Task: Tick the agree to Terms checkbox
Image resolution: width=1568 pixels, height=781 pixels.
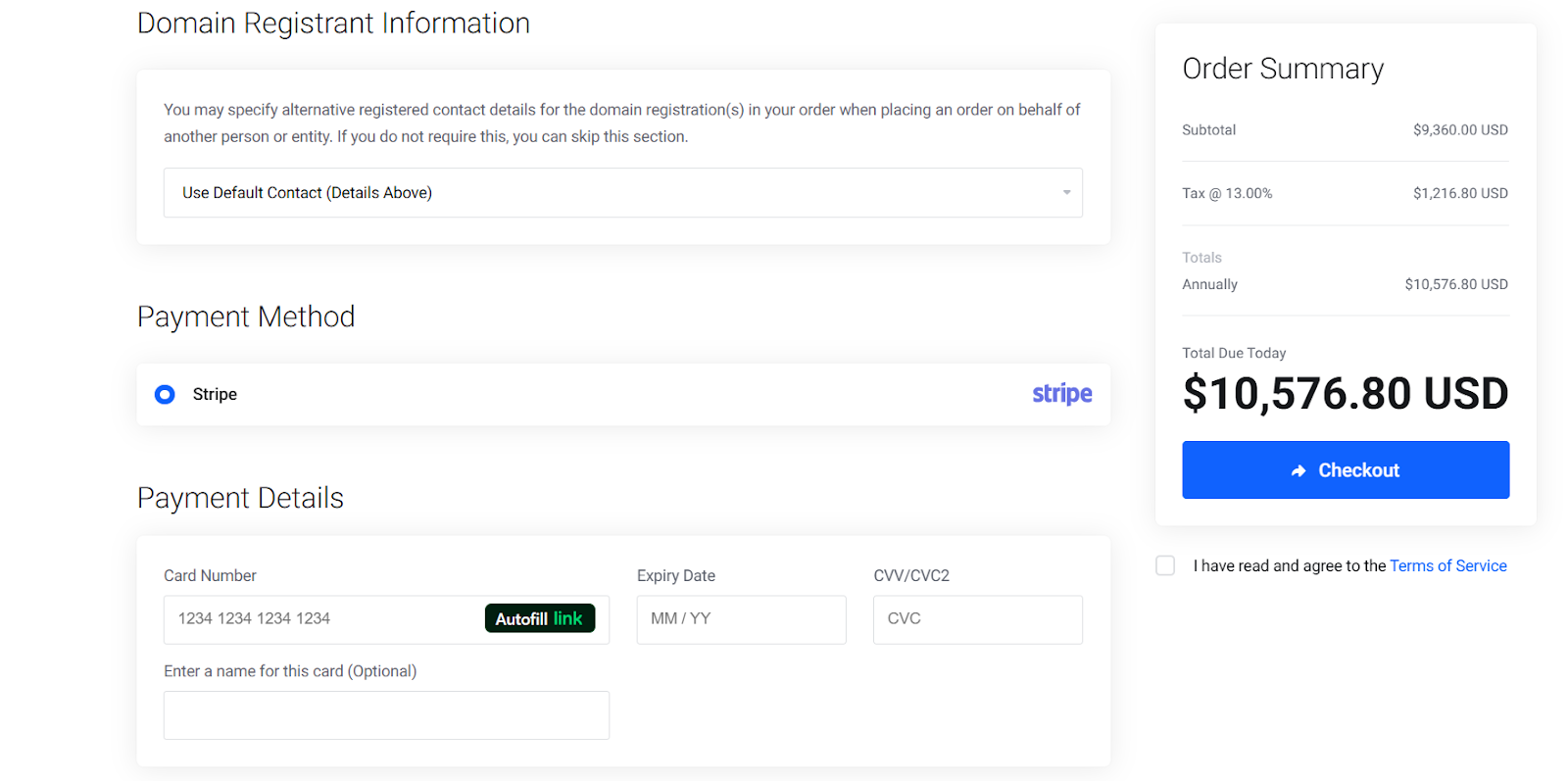Action: [x=1165, y=565]
